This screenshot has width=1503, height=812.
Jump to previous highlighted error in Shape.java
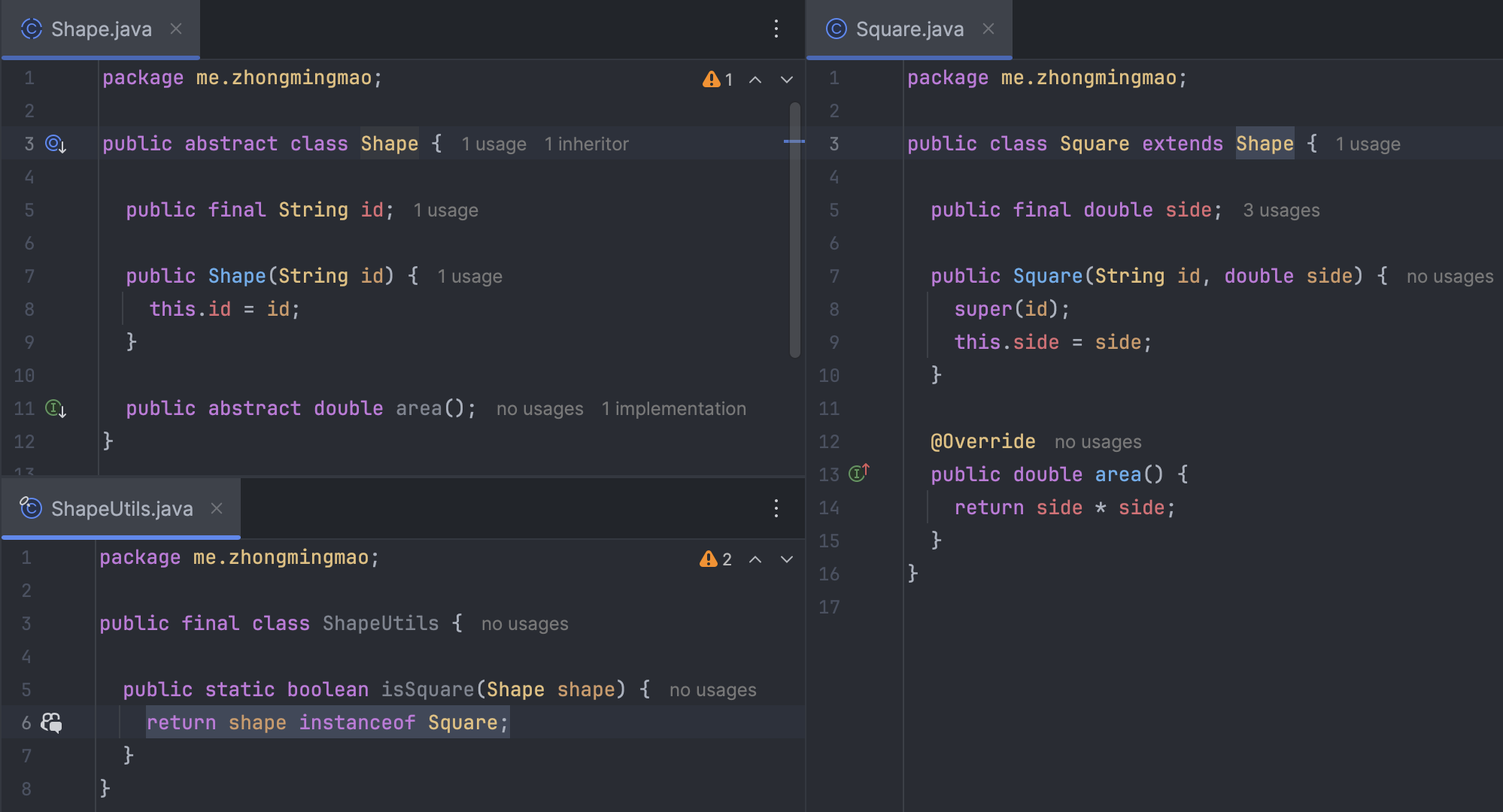(755, 80)
